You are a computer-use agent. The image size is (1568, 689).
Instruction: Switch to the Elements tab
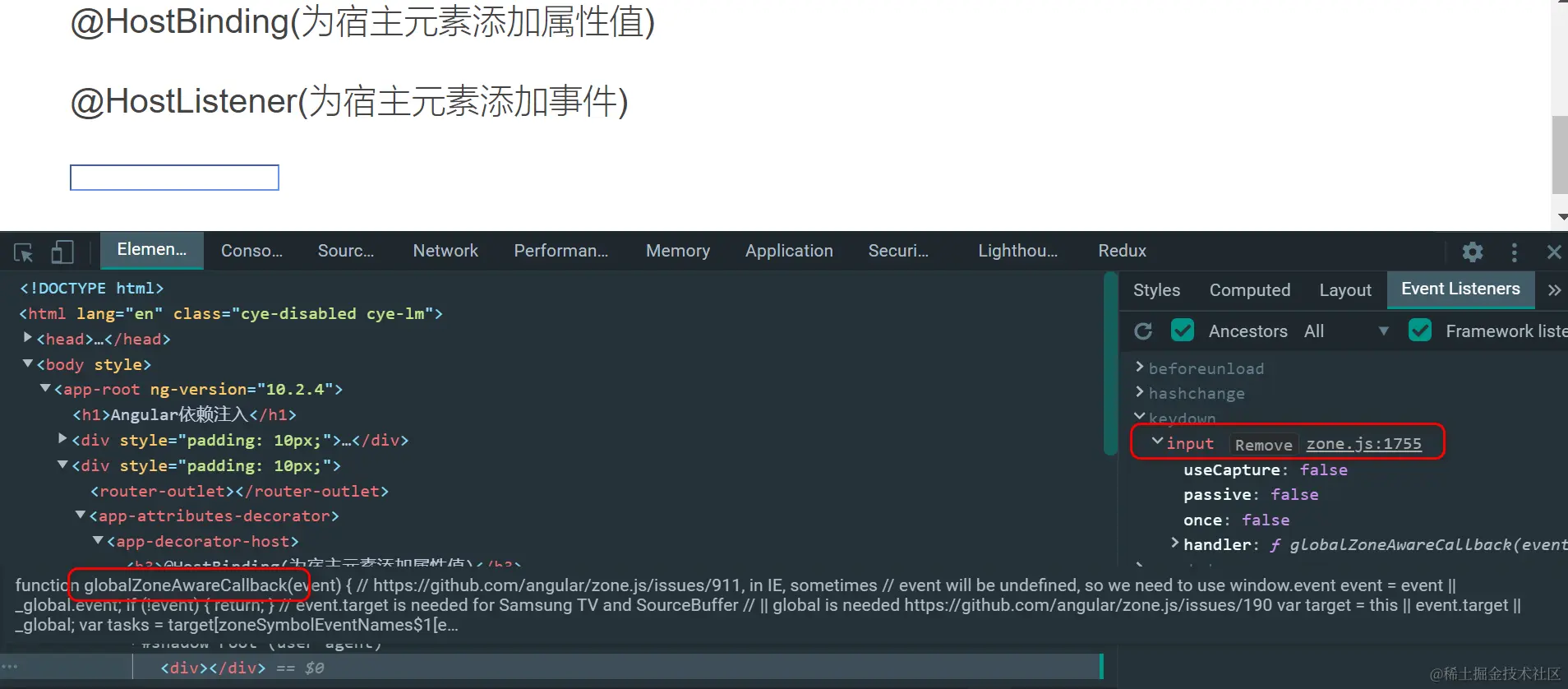point(152,250)
